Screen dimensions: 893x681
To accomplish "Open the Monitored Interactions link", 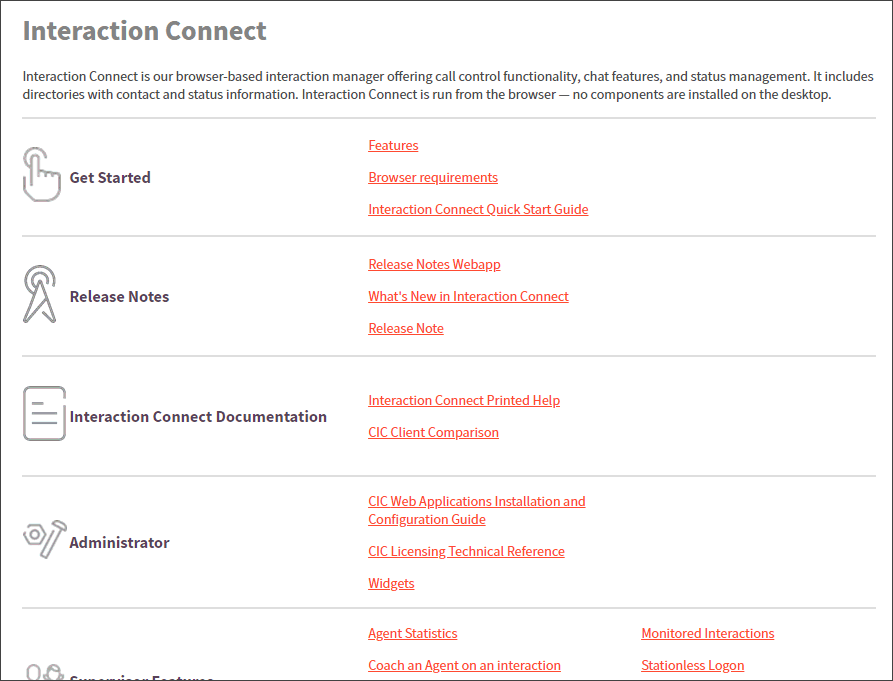I will (707, 634).
